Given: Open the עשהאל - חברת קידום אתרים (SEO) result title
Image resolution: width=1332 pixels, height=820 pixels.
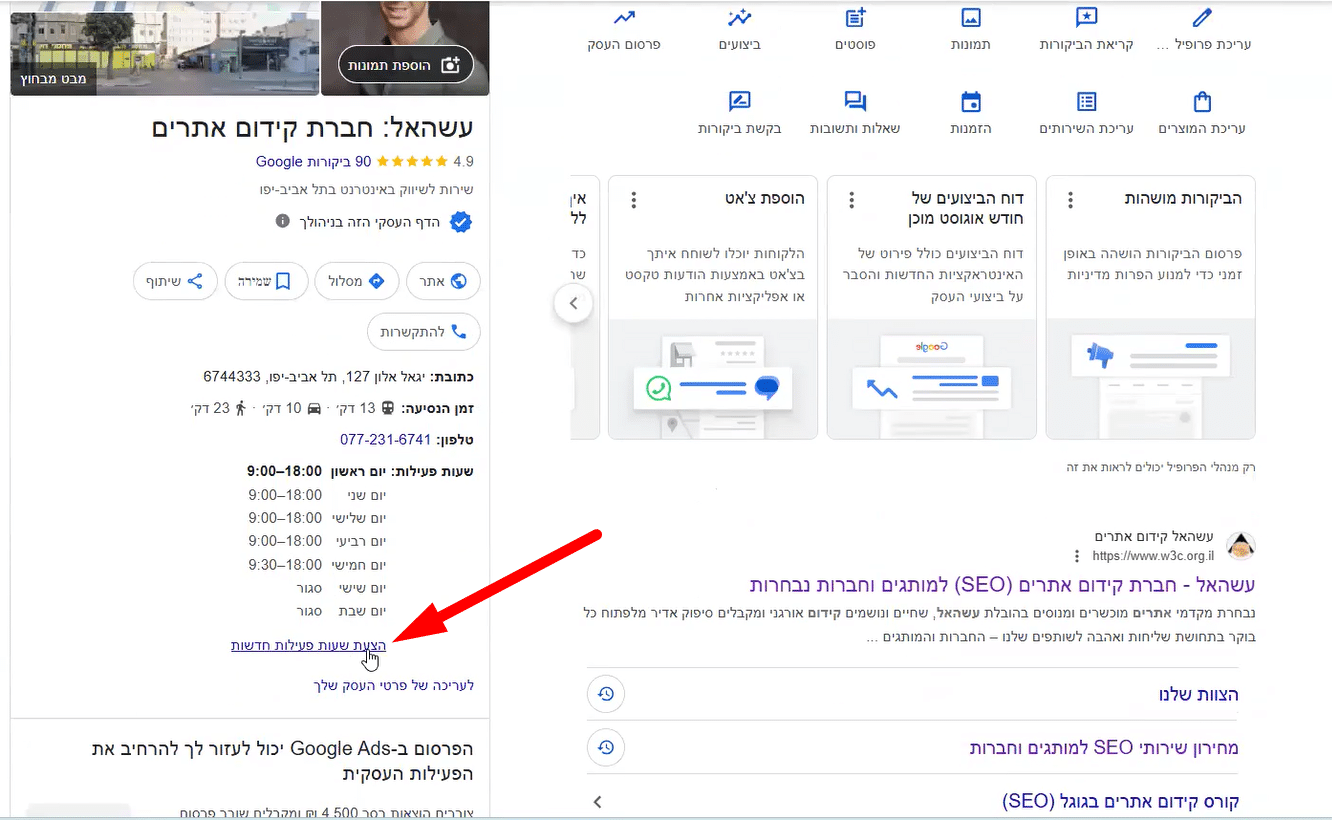Looking at the screenshot, I should (x=1002, y=585).
